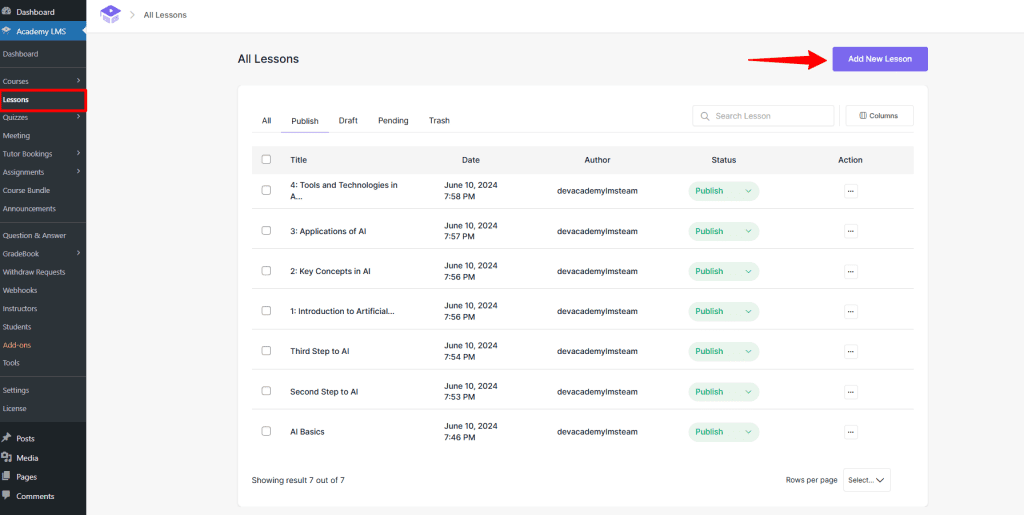Image resolution: width=1024 pixels, height=515 pixels.
Task: Open action menu for 3: Applications of AI
Action: pos(850,231)
